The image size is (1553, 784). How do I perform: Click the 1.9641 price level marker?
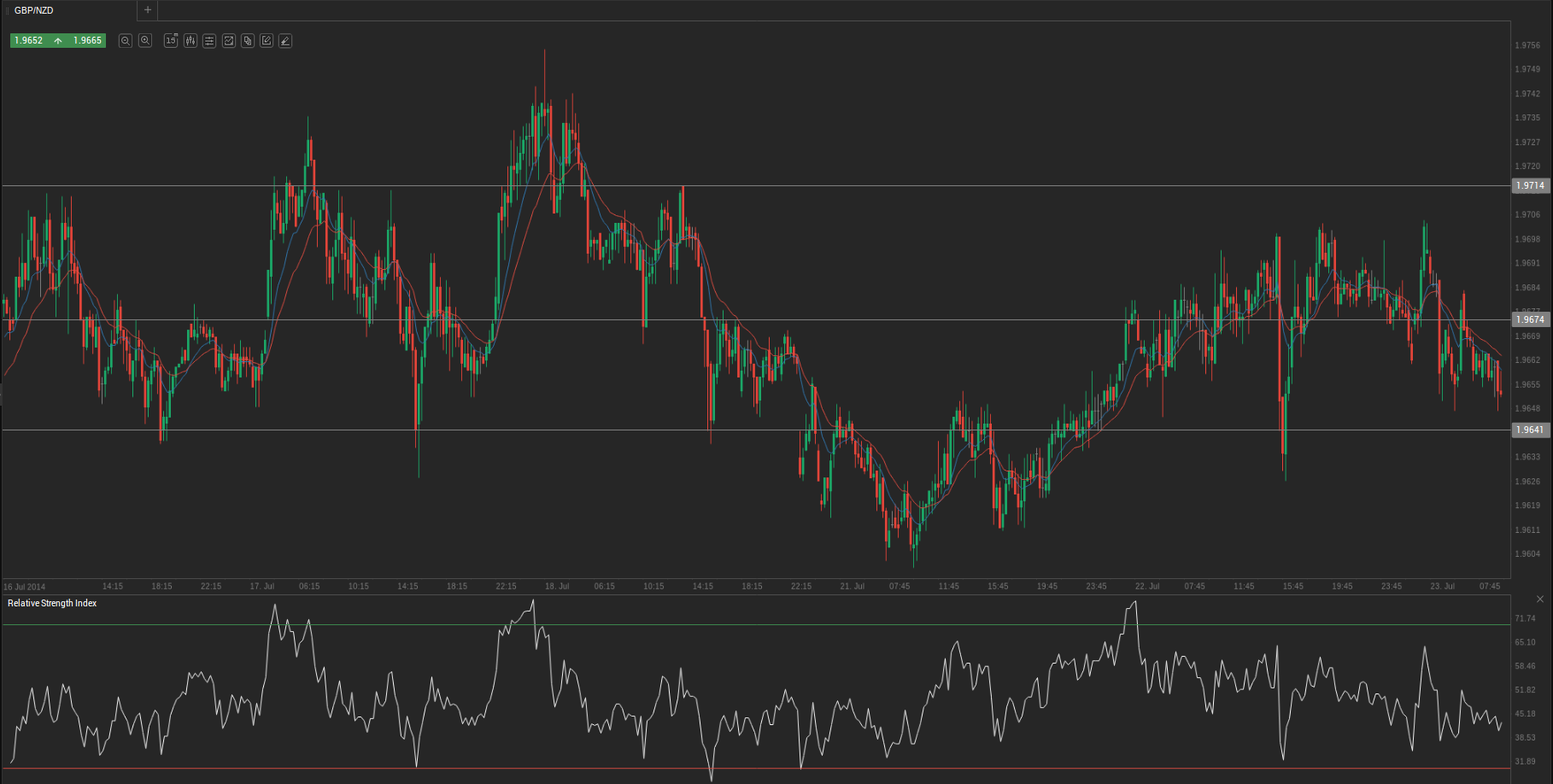pyautogui.click(x=1530, y=430)
